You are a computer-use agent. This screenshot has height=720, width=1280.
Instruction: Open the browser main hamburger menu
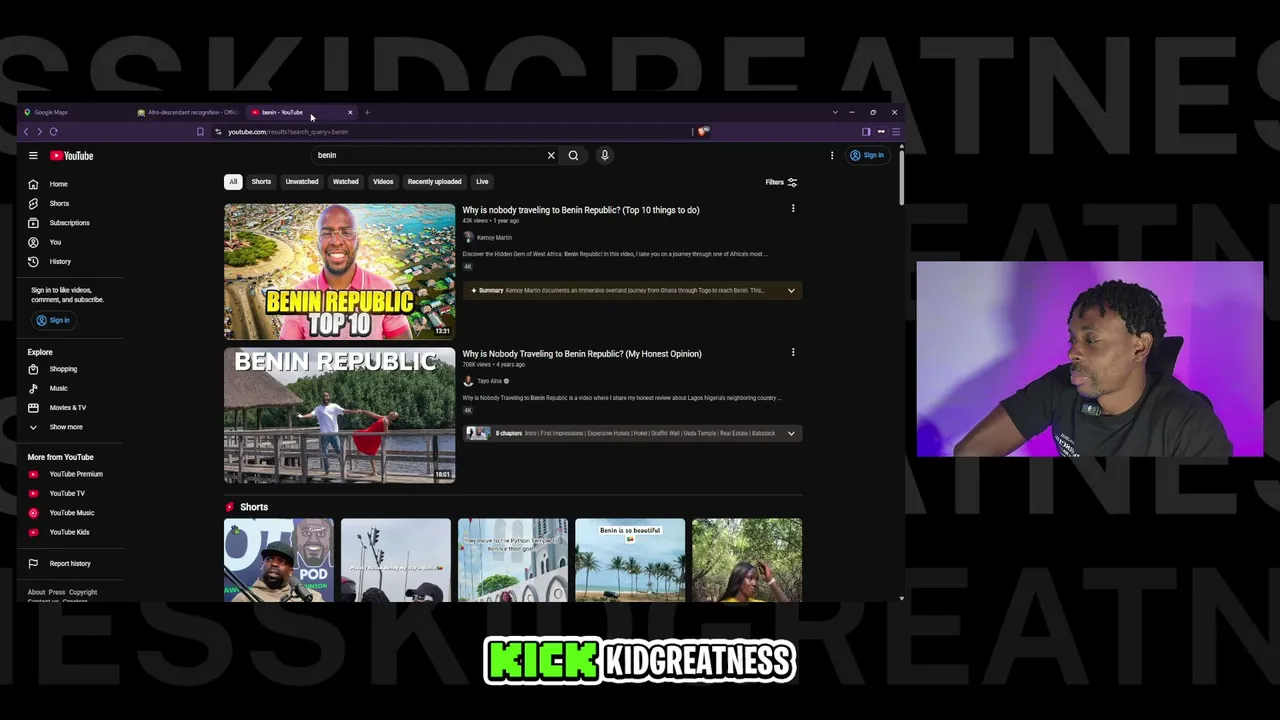[x=896, y=132]
